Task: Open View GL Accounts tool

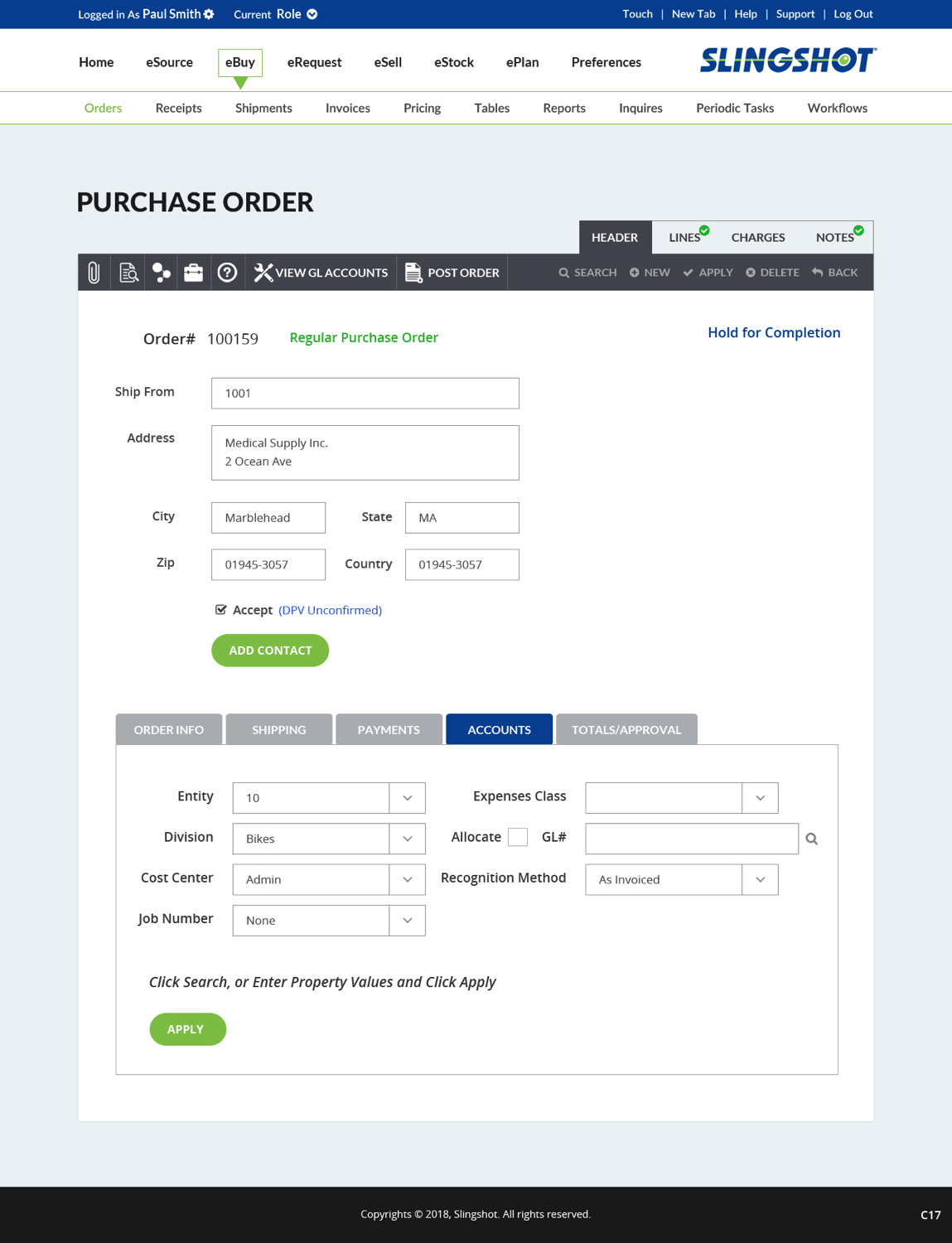Action: [x=321, y=273]
